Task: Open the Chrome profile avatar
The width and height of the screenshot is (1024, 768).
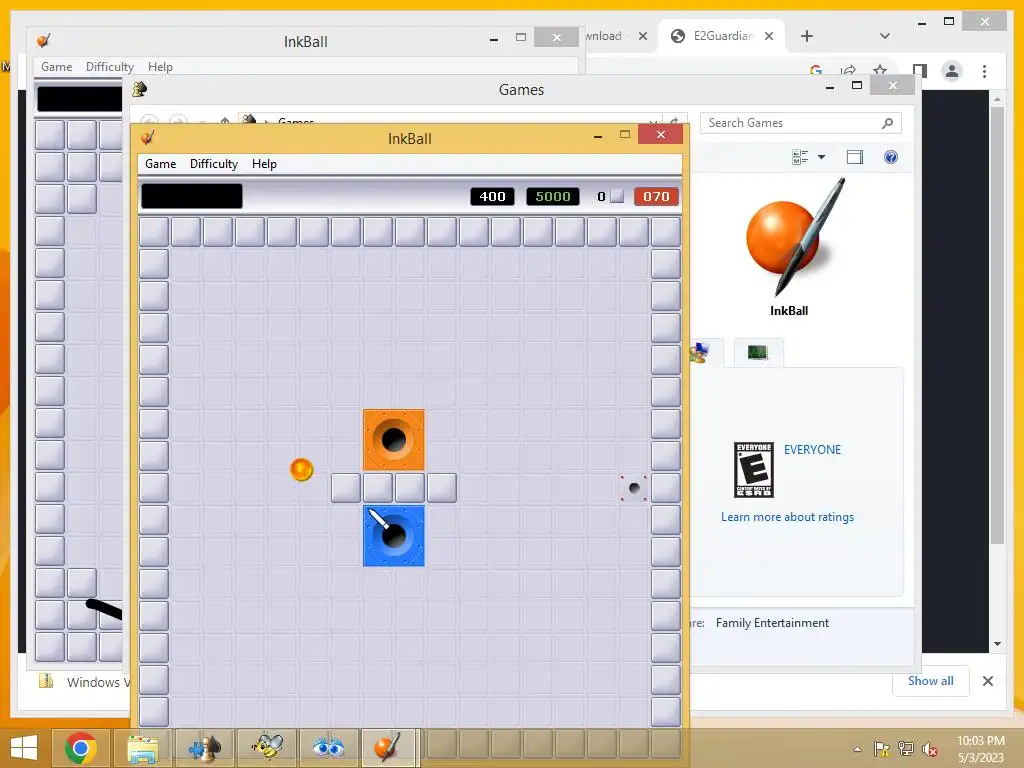Action: pos(952,71)
